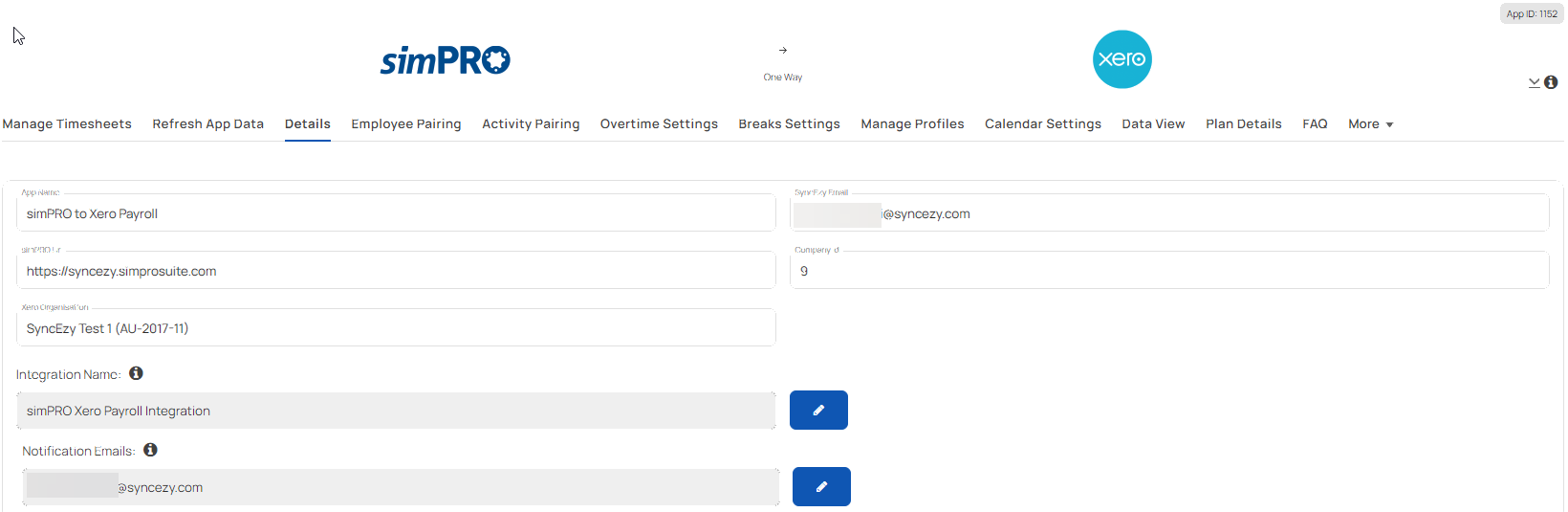1568x512 pixels.
Task: Open Plan Details tab
Action: point(1244,123)
